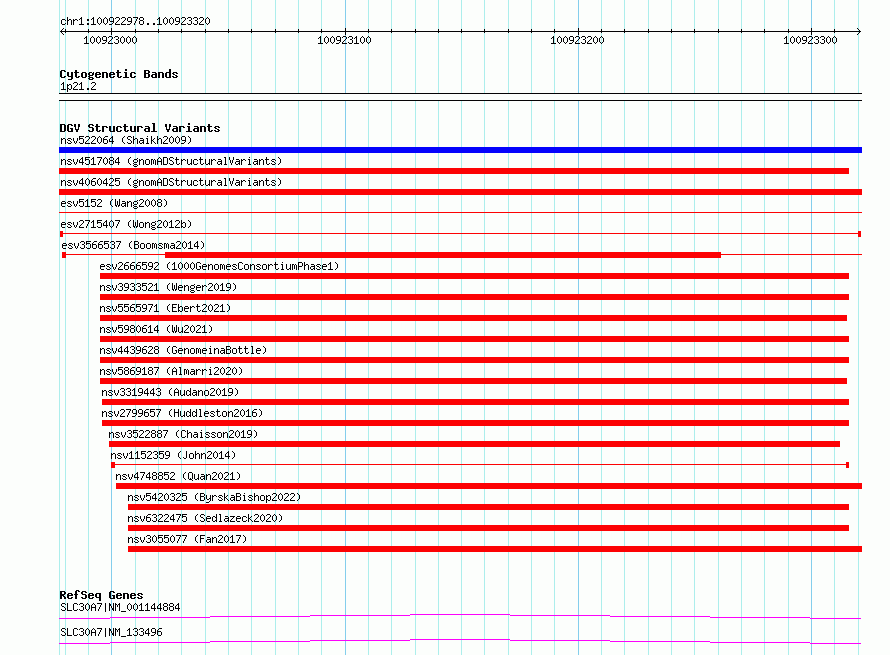The image size is (890, 655).
Task: Click the red bar for nsv3319443
Action: tap(476, 402)
